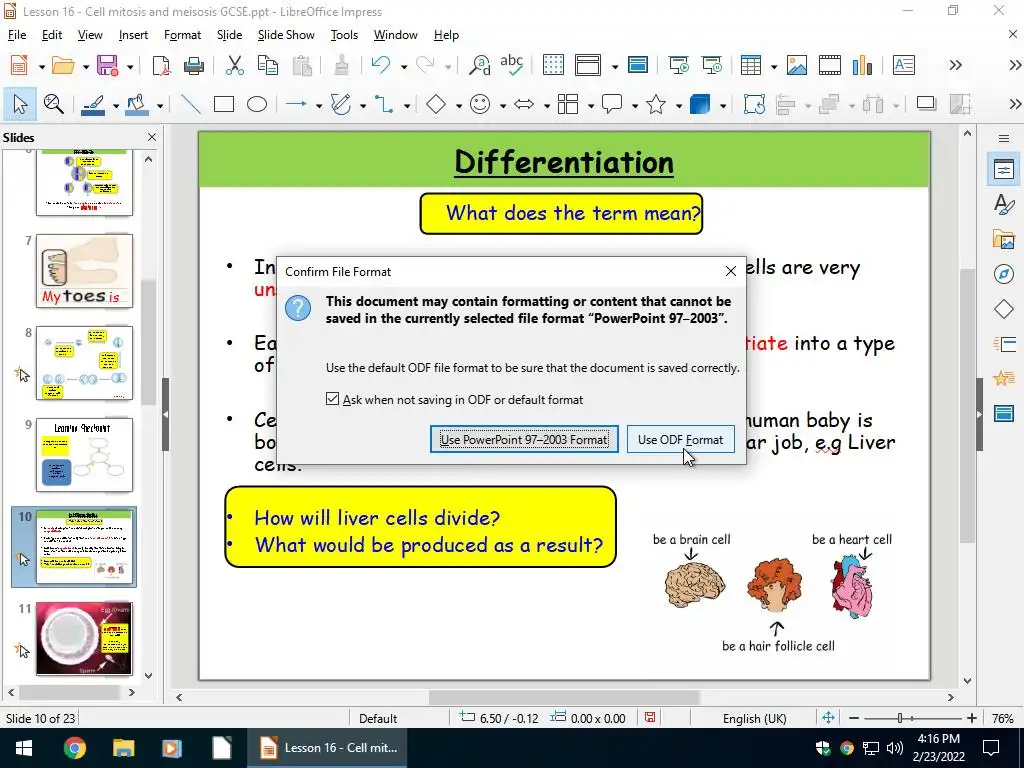The image size is (1024, 768).
Task: Open Line Color dropdown arrow
Action: [116, 105]
